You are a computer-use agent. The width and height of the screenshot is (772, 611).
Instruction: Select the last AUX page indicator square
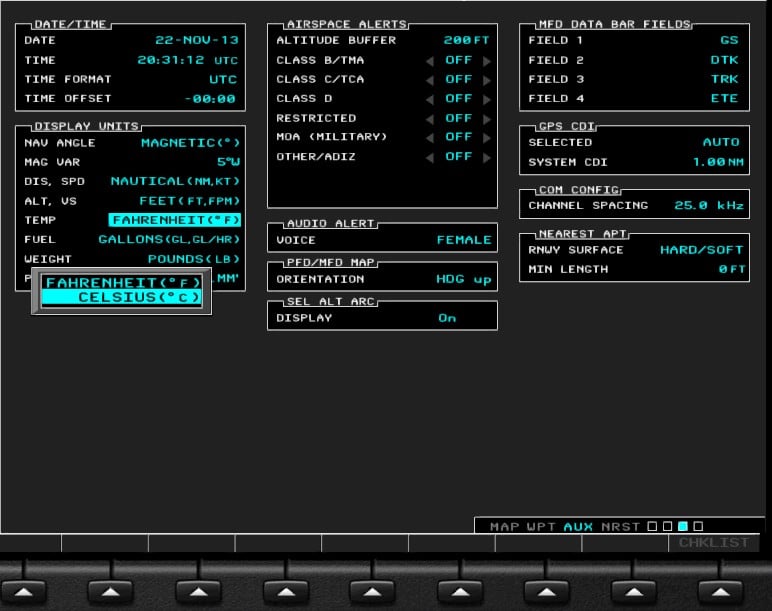pyautogui.click(x=698, y=526)
